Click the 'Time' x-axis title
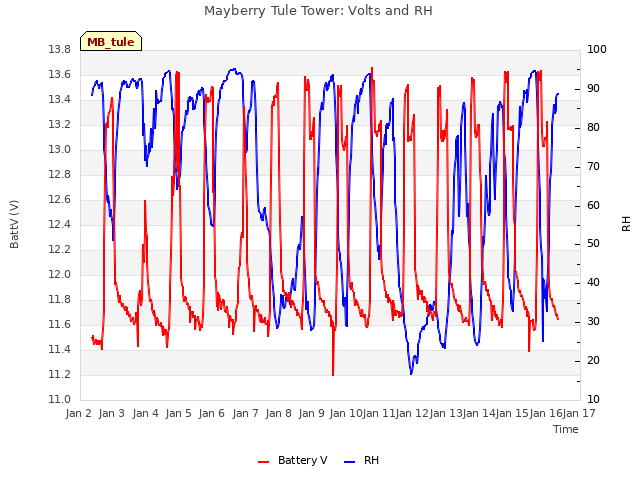640x480 pixels. coord(566,429)
